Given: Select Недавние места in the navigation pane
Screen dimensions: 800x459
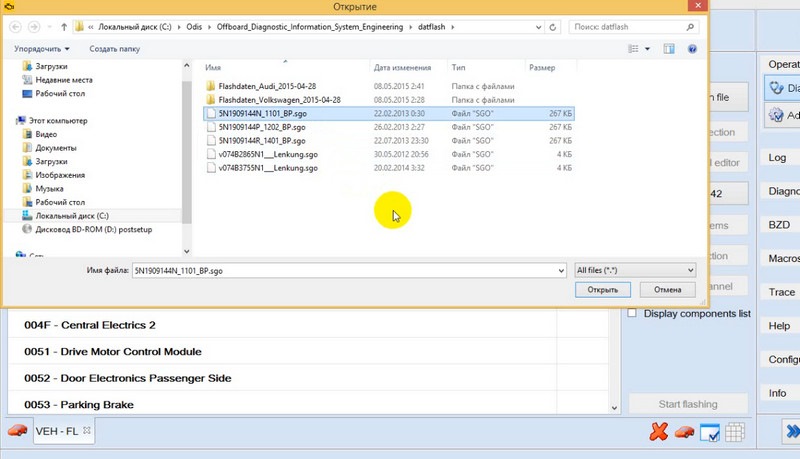Looking at the screenshot, I should pos(64,80).
